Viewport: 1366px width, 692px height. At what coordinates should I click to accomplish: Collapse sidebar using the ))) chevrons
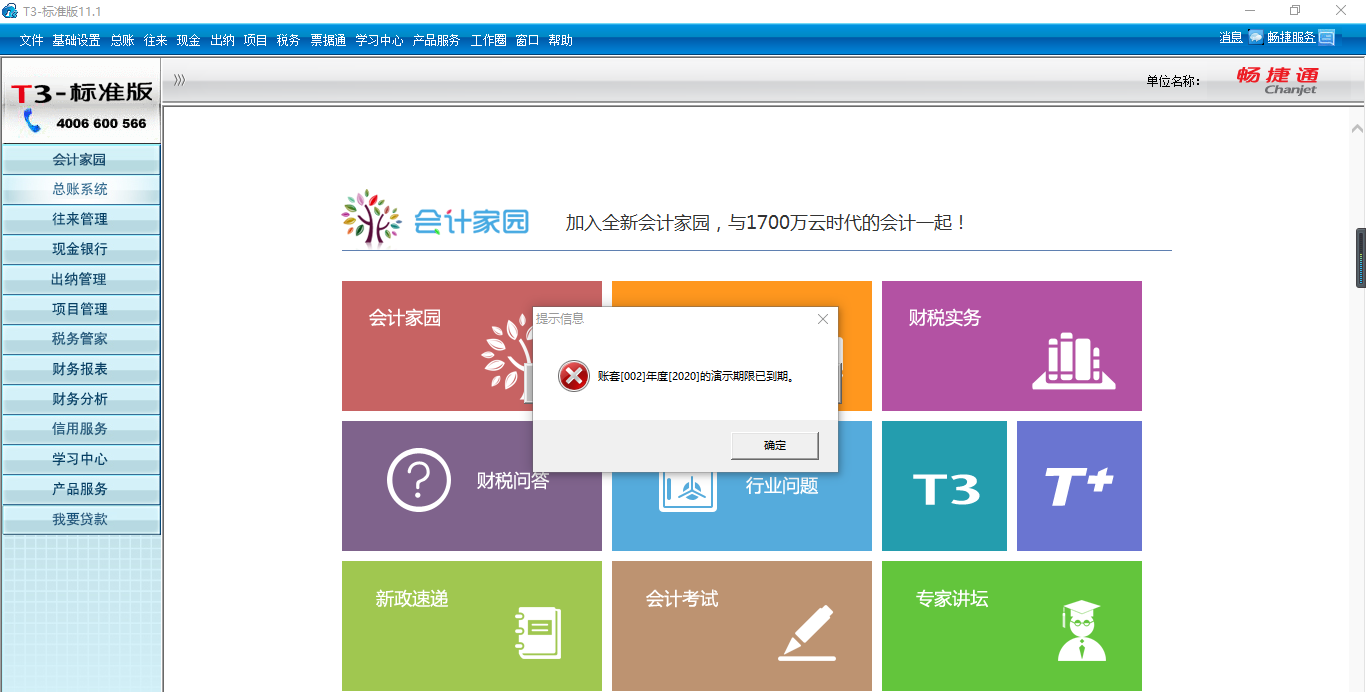(x=179, y=80)
